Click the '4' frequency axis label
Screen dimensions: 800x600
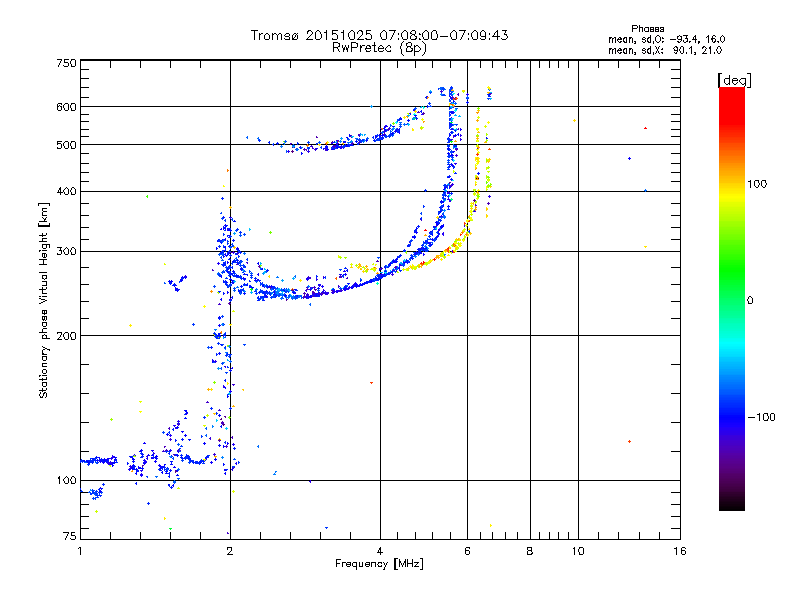[x=380, y=551]
